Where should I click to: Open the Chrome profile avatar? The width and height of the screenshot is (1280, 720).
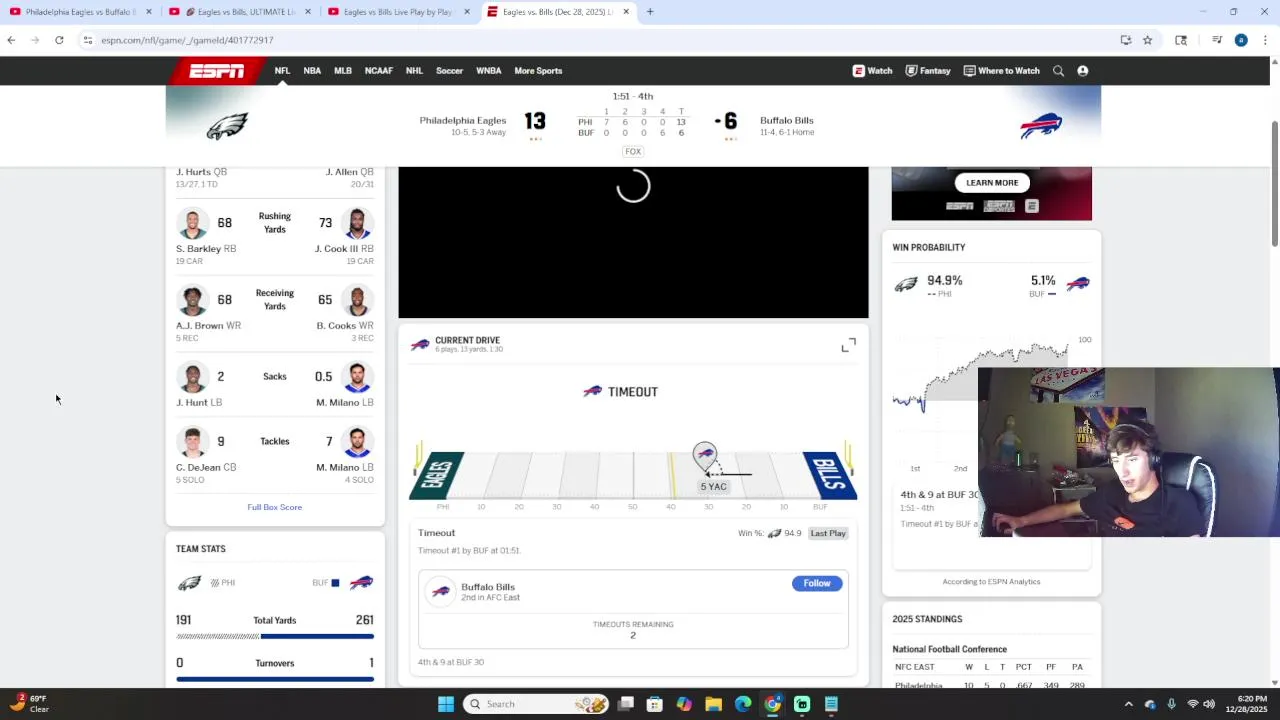(x=1241, y=40)
